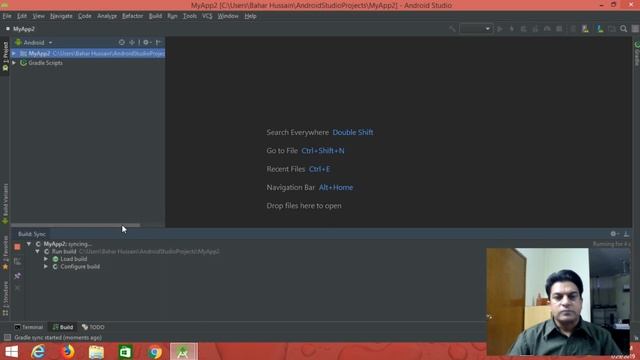Image resolution: width=640 pixels, height=360 pixels.
Task: Open the Refactor menu
Action: click(133, 16)
